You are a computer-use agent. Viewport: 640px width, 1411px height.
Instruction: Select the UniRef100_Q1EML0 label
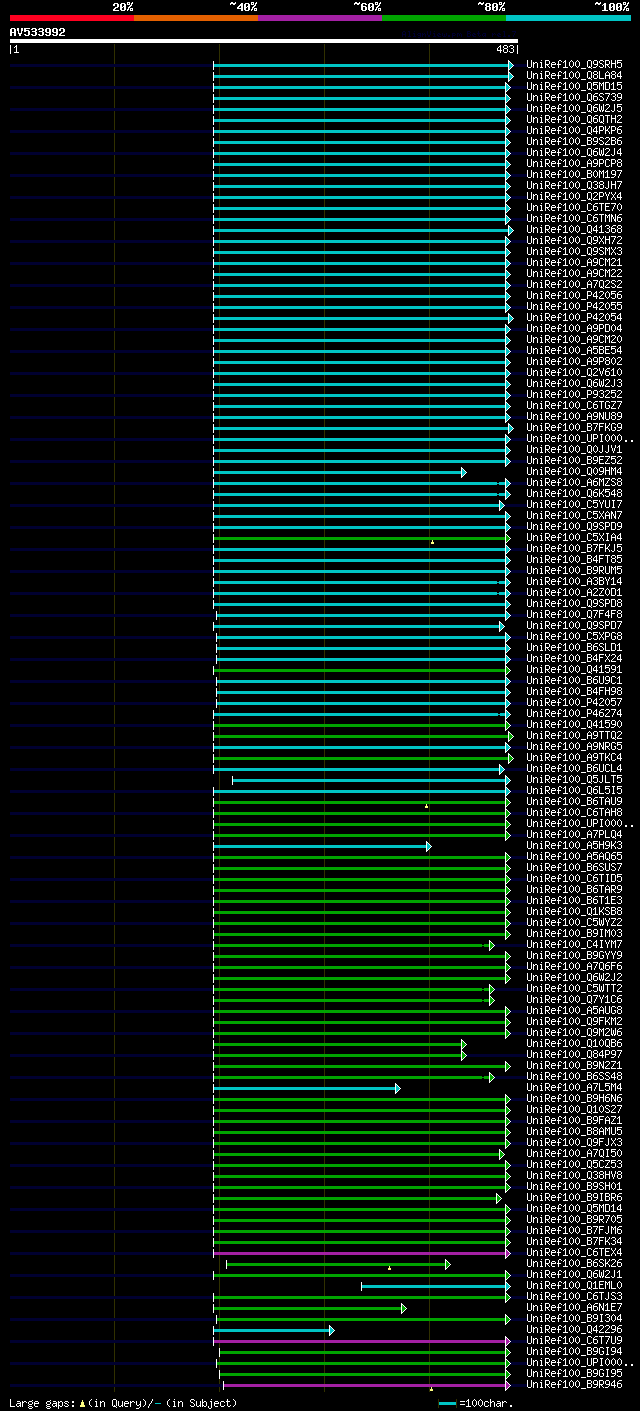574,1285
